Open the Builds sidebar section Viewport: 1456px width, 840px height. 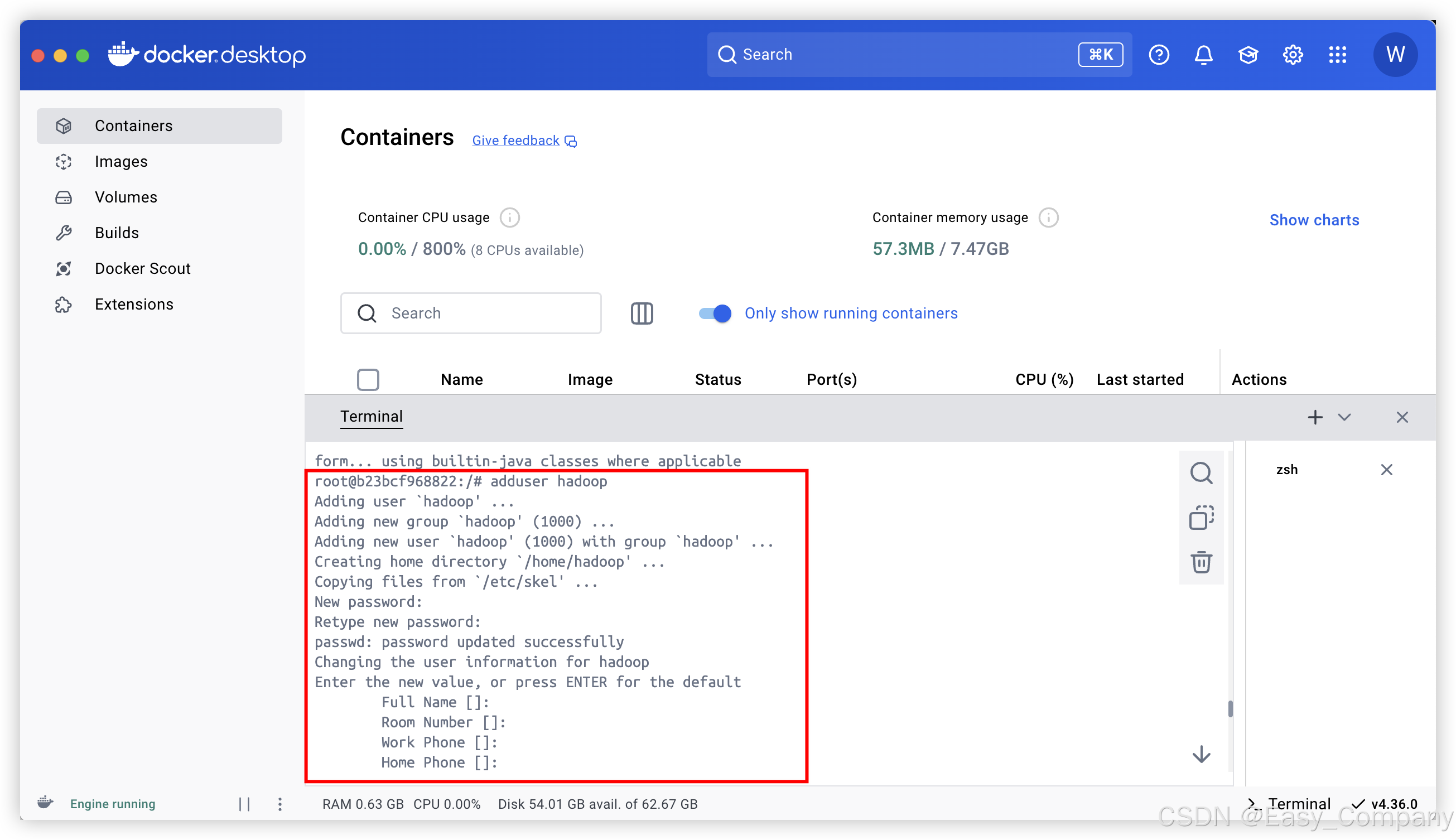(159, 233)
